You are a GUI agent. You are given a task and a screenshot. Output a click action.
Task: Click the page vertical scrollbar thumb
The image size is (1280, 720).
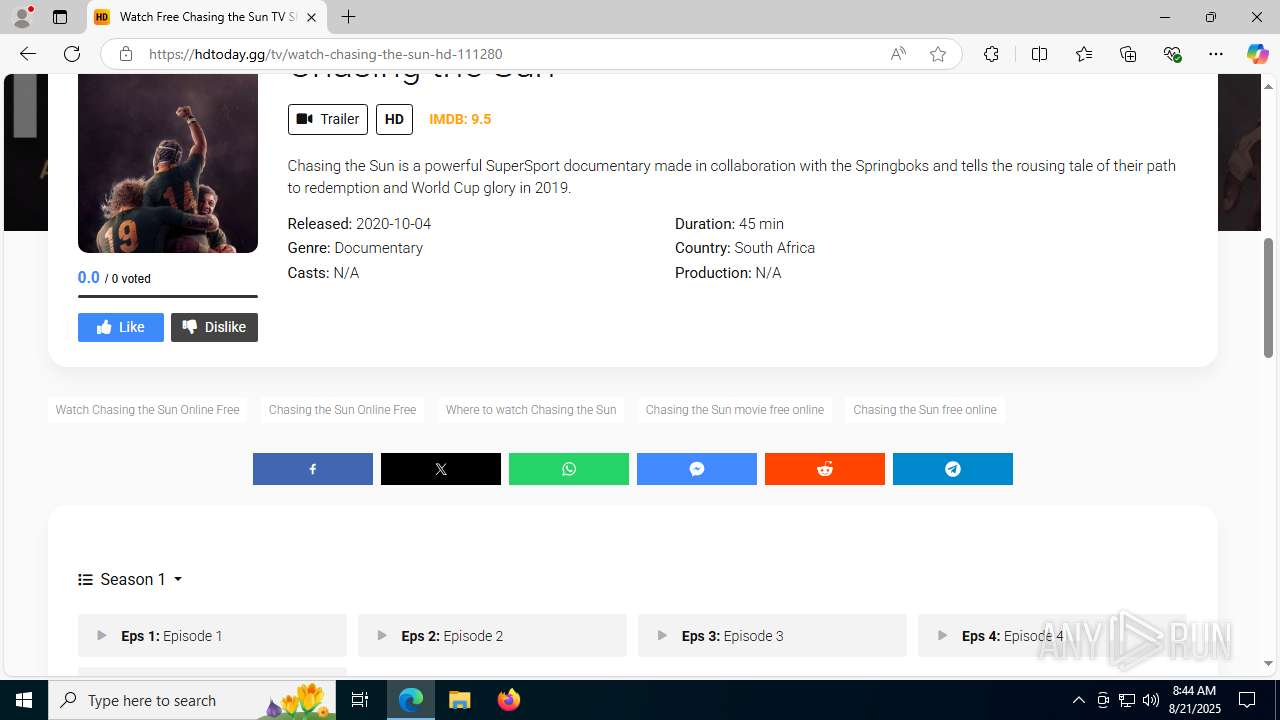tap(1268, 298)
